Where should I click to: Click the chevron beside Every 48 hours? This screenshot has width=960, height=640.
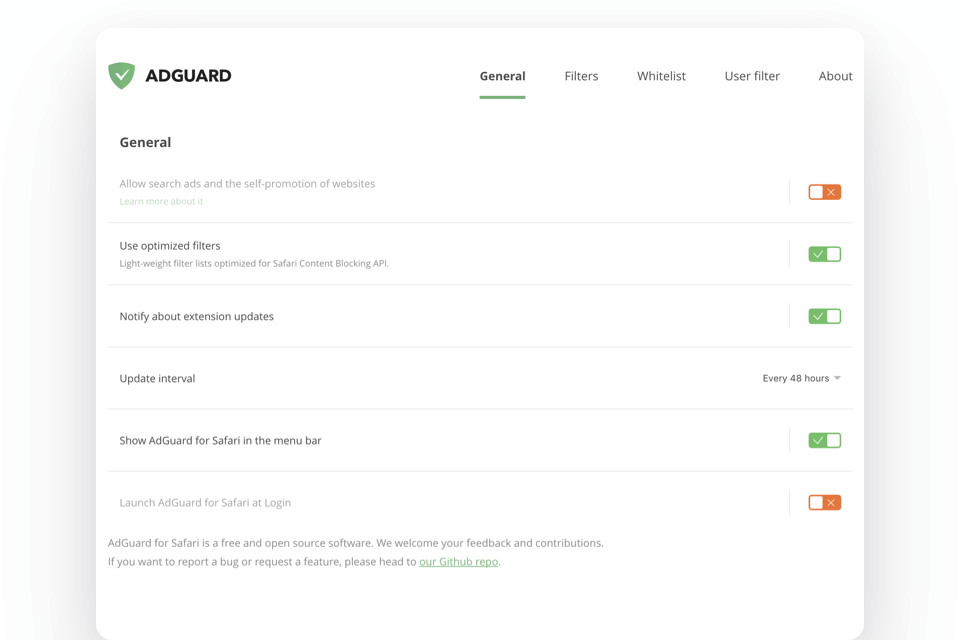(x=838, y=378)
